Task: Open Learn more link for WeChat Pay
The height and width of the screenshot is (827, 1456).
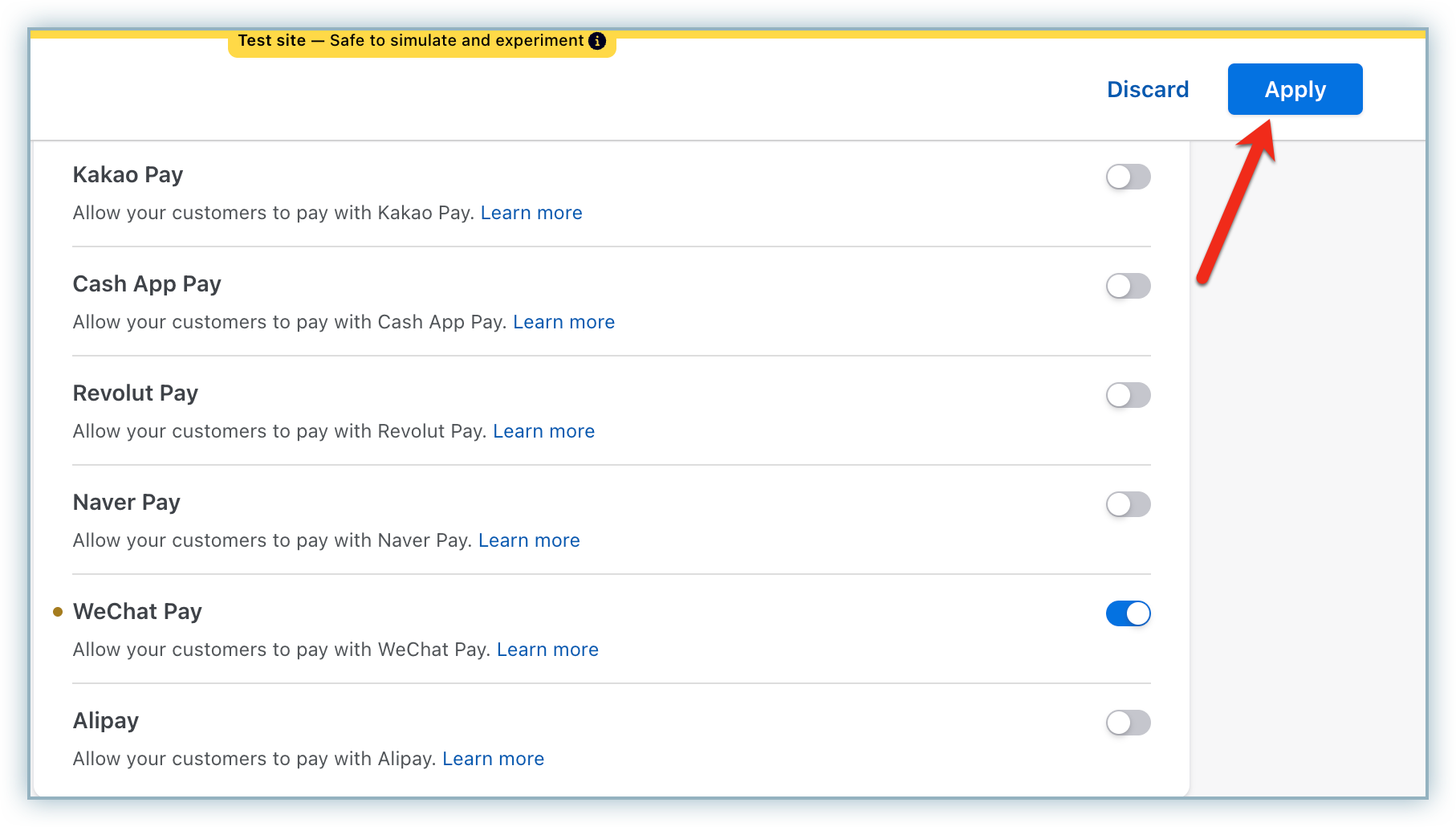Action: point(547,650)
